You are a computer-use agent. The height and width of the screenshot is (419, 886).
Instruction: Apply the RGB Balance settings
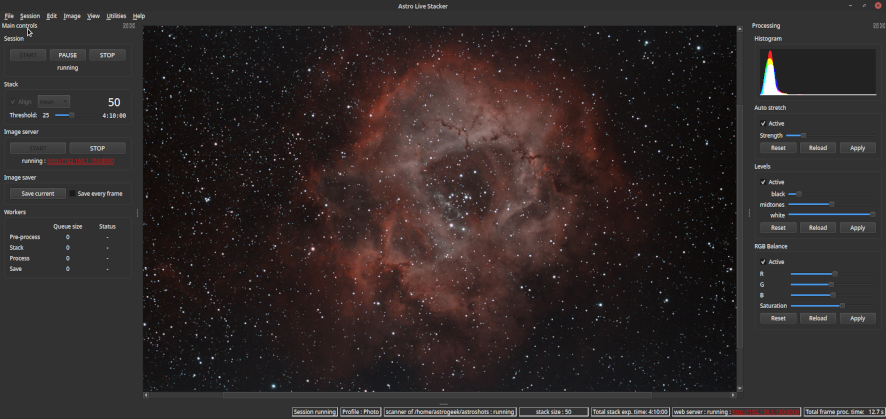857,318
